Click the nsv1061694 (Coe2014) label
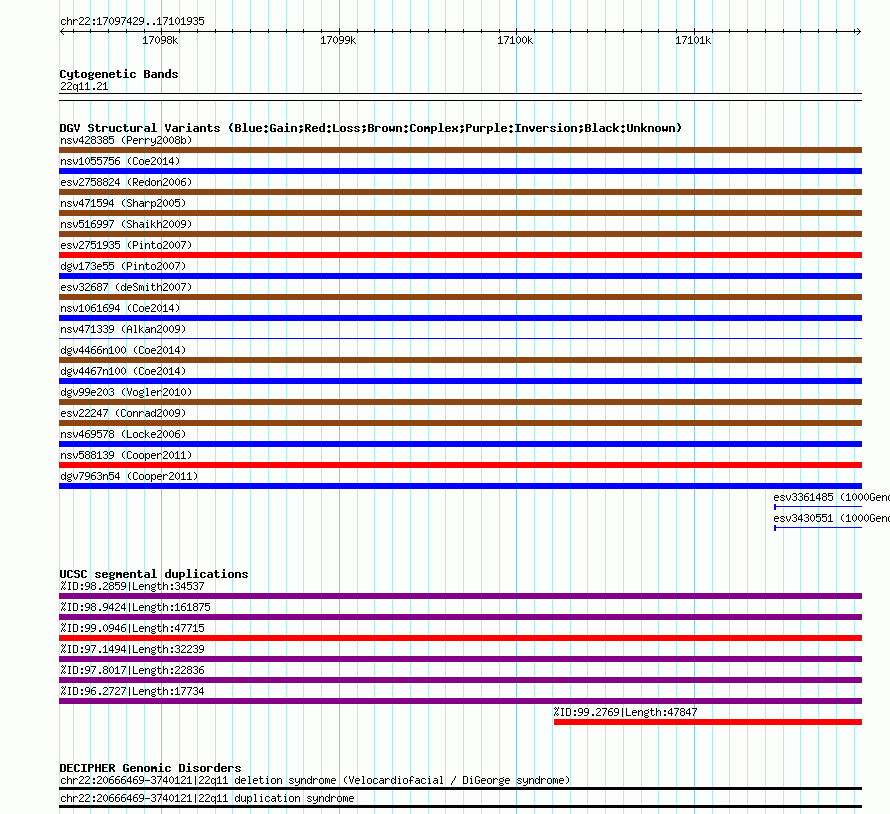The width and height of the screenshot is (890, 814). click(x=120, y=308)
